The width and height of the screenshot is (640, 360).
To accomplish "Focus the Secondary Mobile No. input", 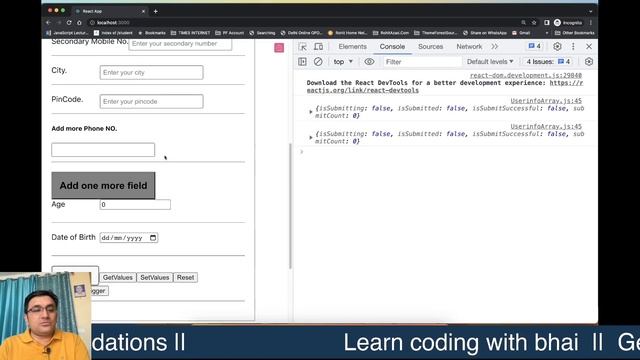I will pos(180,44).
